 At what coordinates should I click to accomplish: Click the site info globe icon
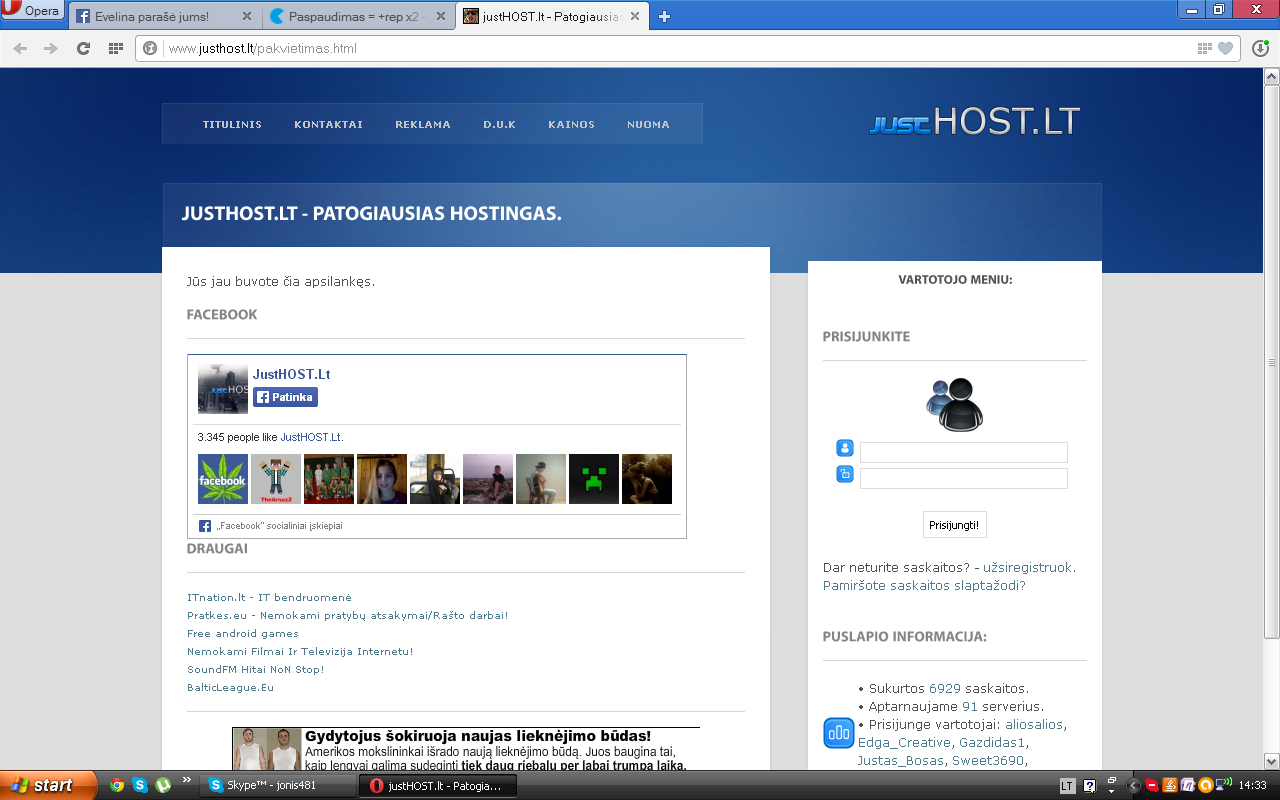(150, 48)
